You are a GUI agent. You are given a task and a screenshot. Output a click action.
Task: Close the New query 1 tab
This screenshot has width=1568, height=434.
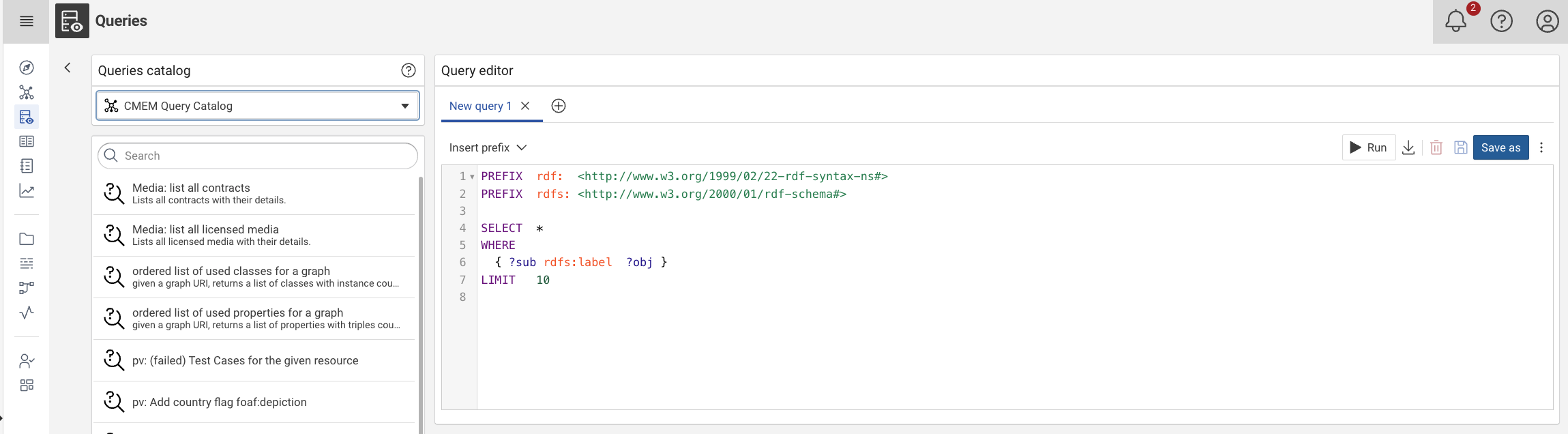pos(525,106)
